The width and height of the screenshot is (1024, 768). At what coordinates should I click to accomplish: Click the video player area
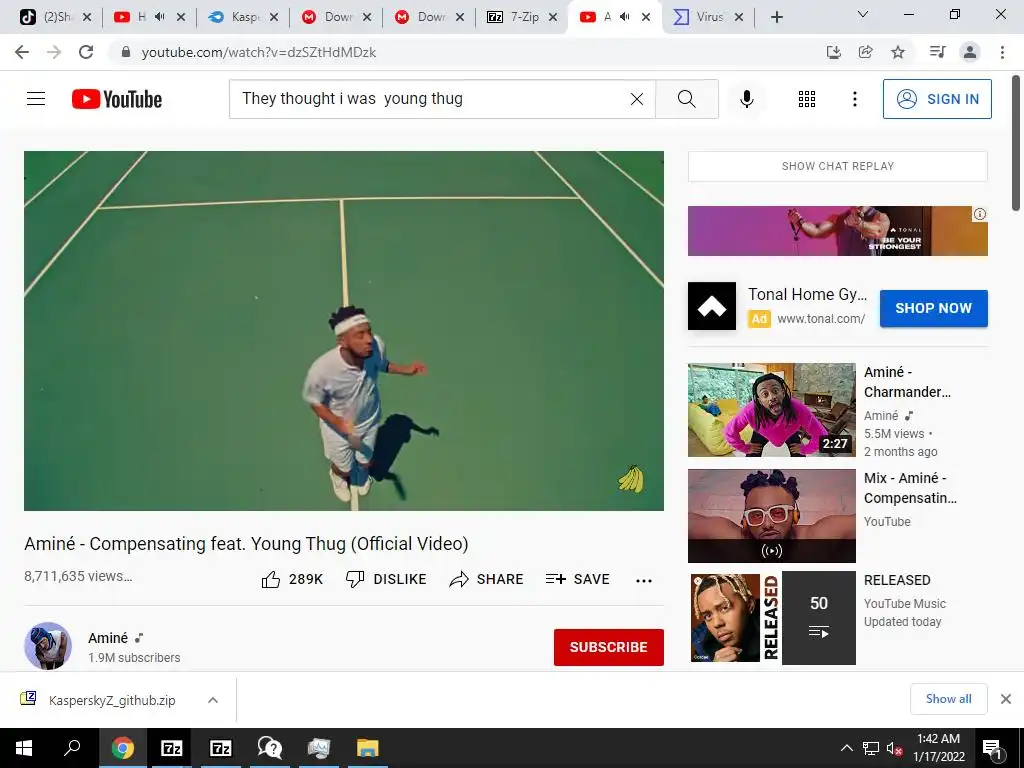click(x=344, y=330)
